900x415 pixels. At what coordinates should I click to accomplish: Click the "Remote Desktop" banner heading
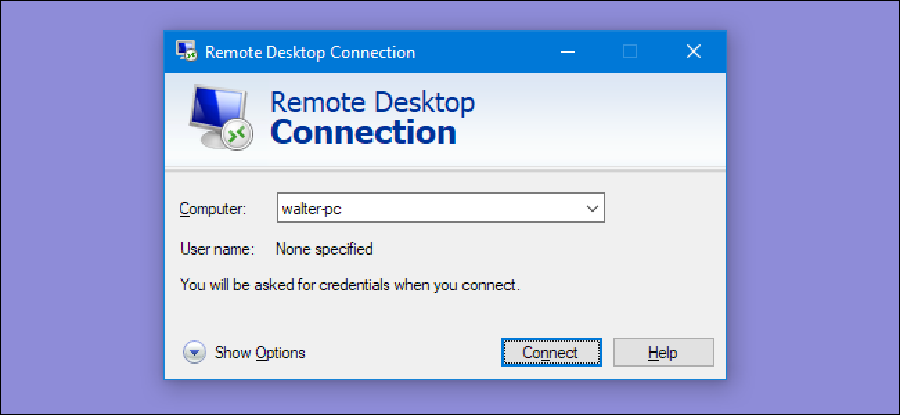click(373, 102)
